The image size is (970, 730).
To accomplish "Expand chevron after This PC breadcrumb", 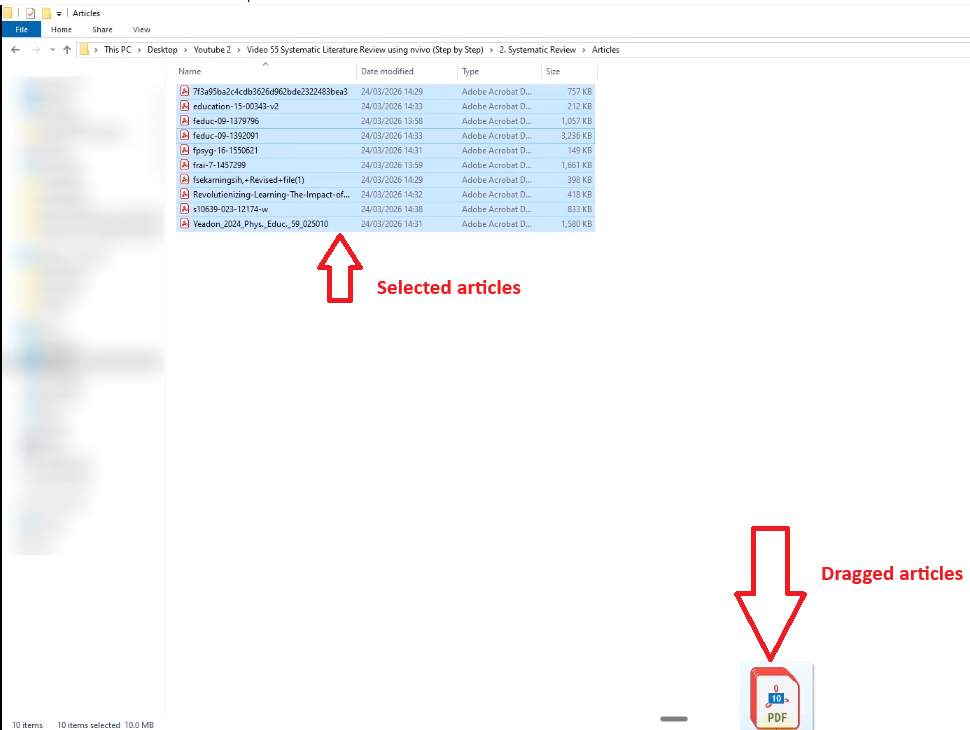I will 139,49.
